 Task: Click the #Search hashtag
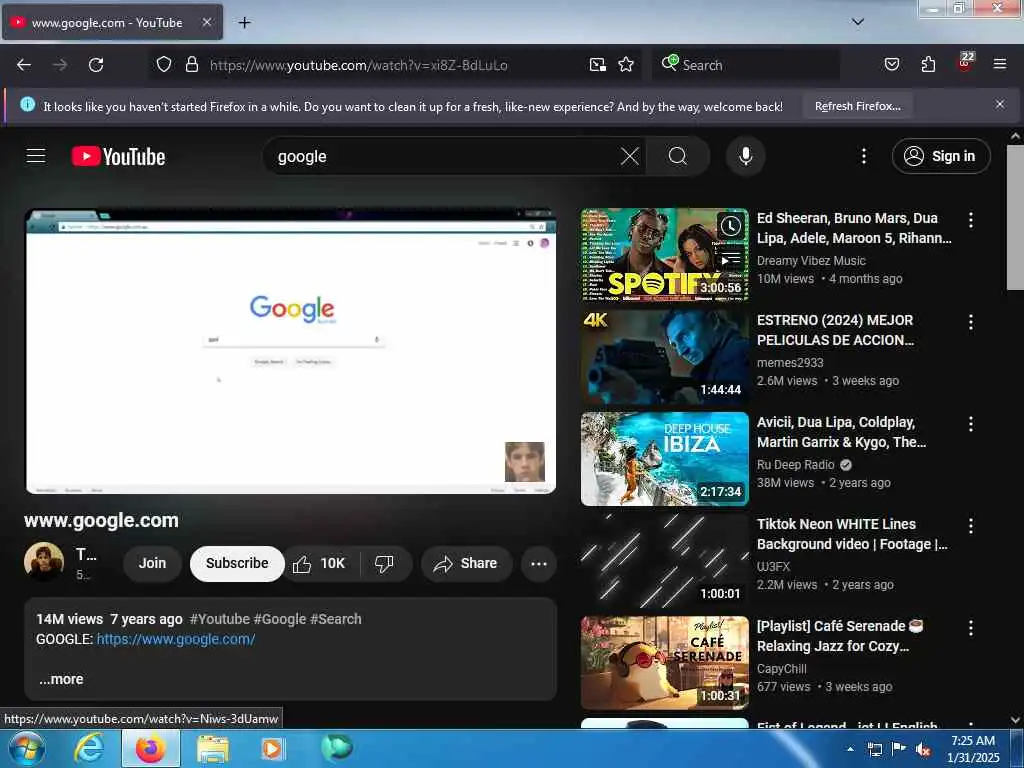coord(336,618)
